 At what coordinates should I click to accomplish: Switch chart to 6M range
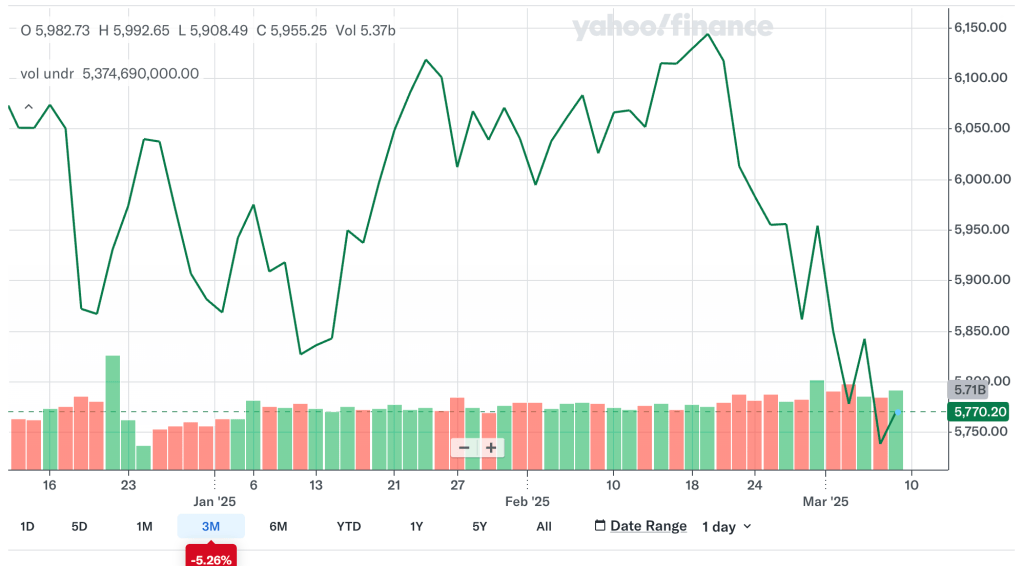coord(278,526)
